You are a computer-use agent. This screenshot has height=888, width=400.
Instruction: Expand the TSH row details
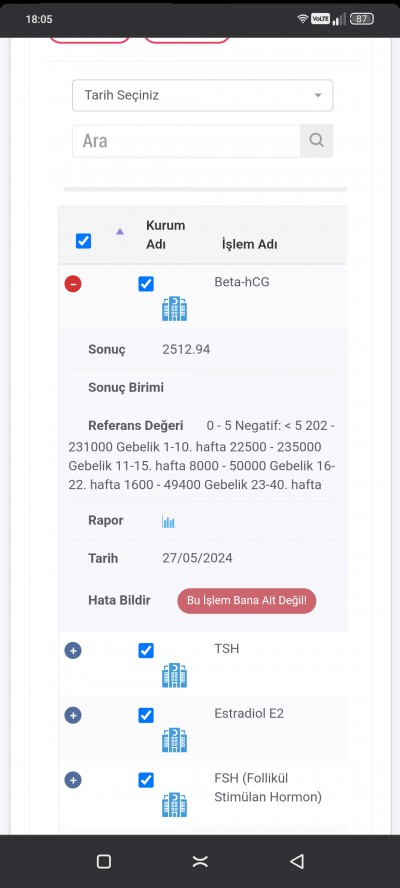coord(73,651)
